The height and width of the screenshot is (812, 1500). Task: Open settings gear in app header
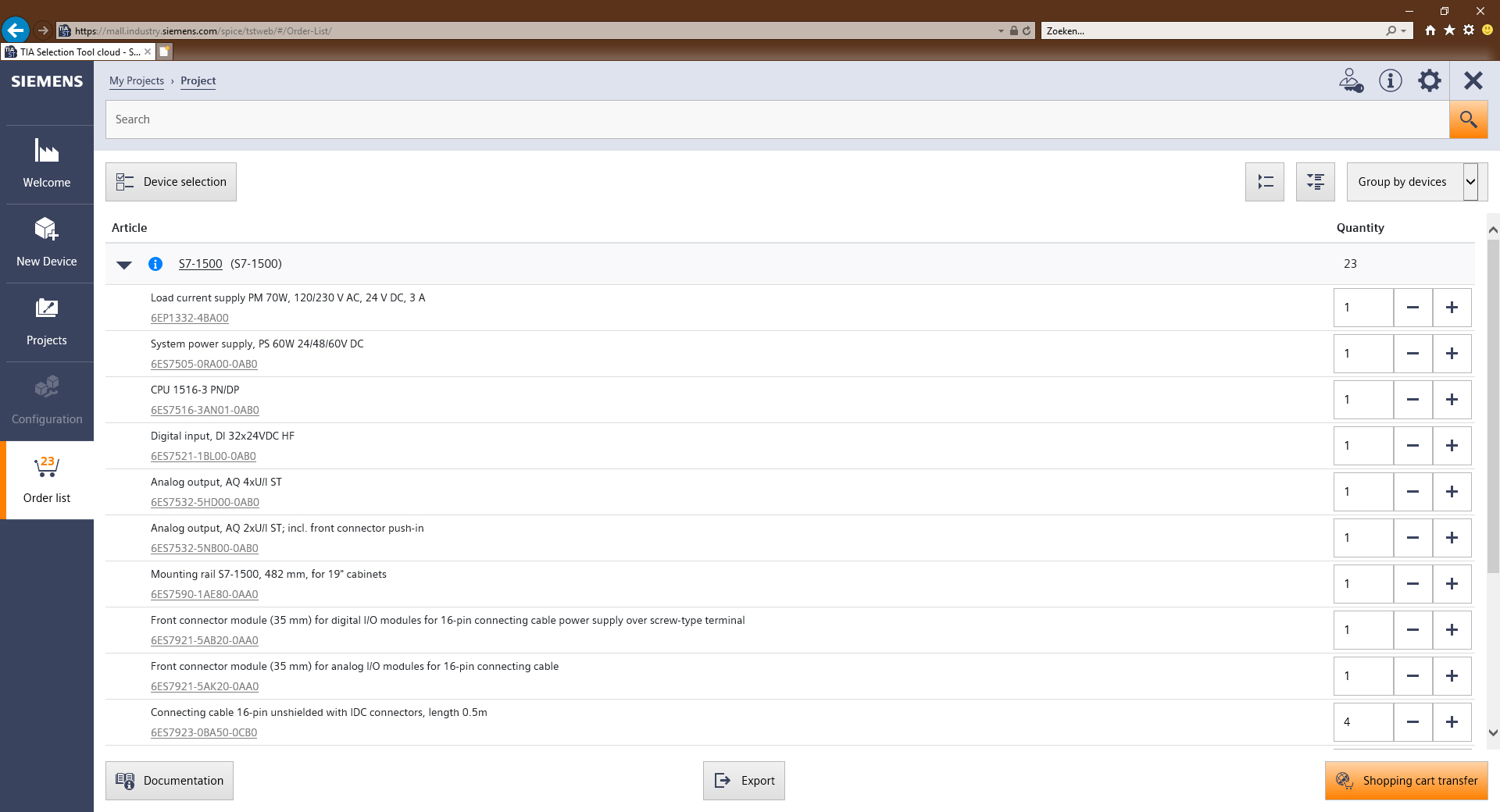(1430, 80)
